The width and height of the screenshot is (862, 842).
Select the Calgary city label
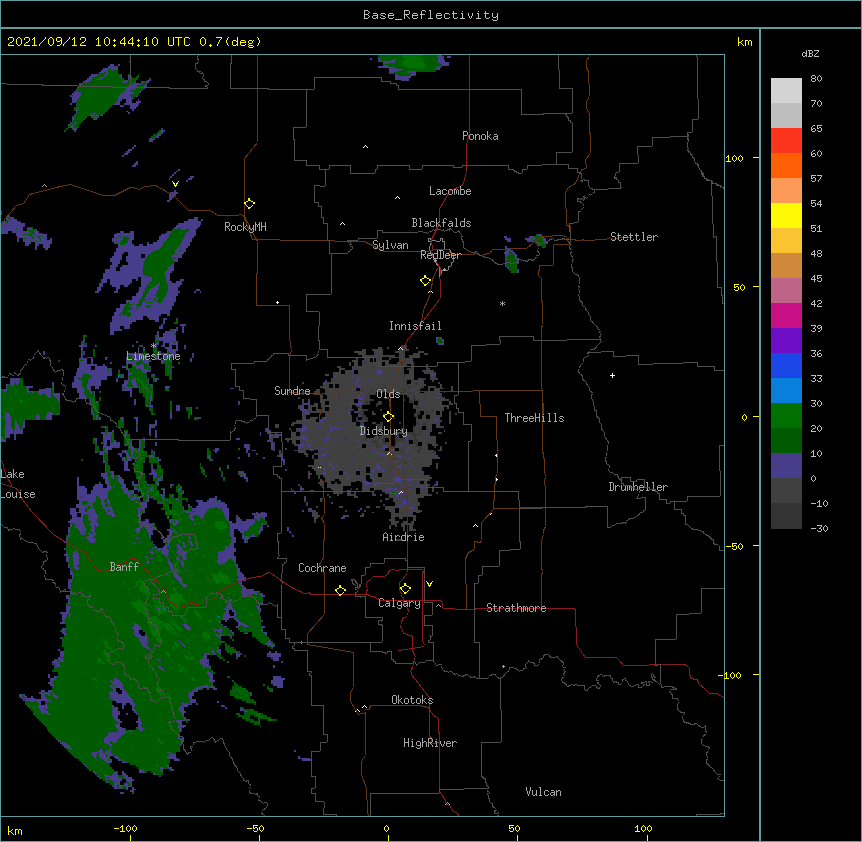tap(400, 603)
